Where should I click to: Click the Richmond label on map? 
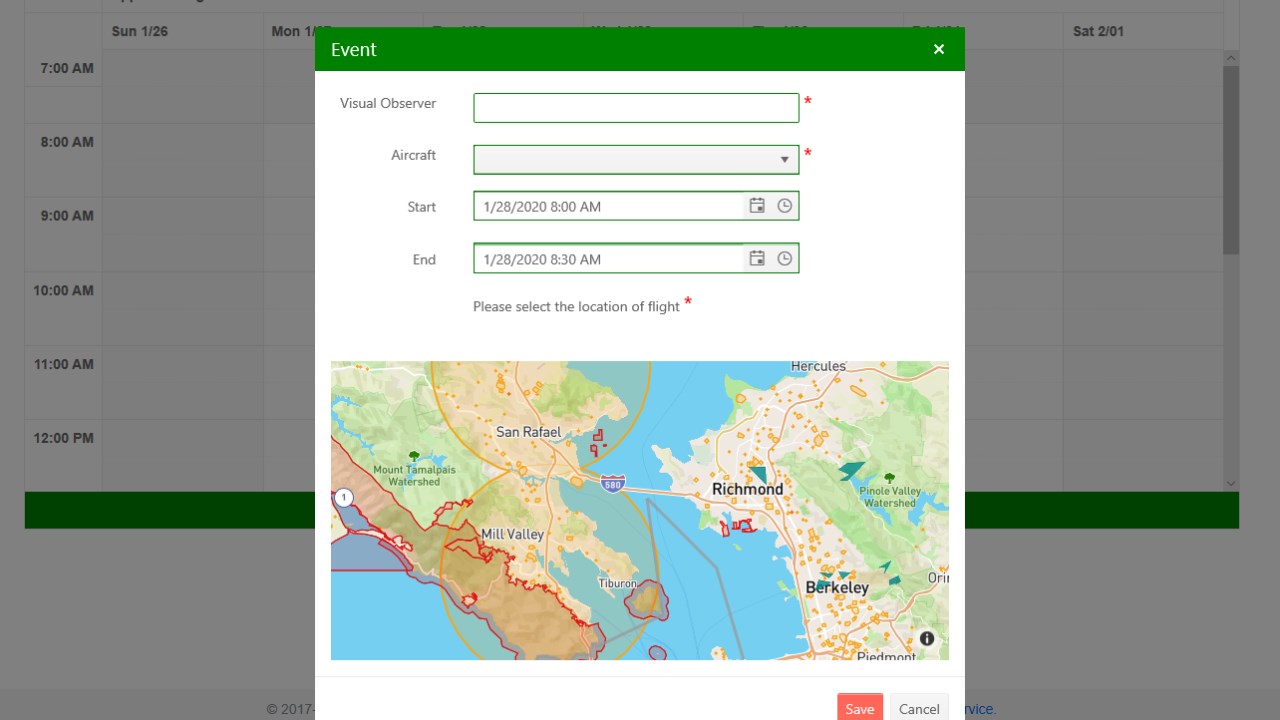tap(747, 489)
